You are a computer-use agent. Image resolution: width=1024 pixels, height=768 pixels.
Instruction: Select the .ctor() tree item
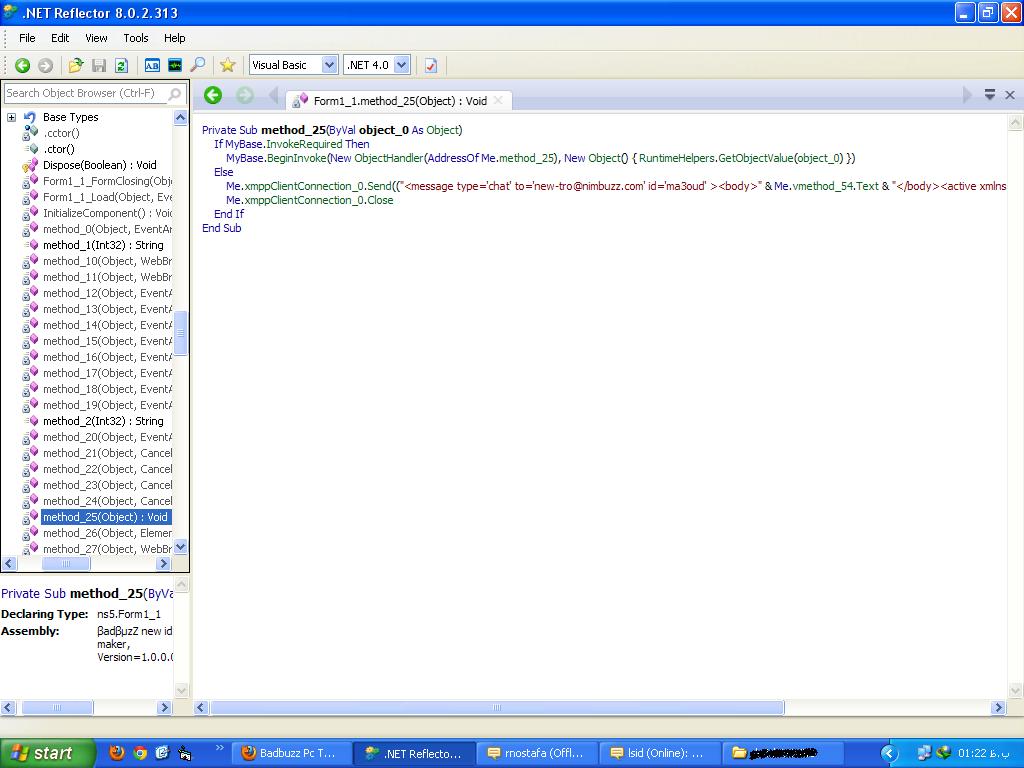[x=59, y=149]
